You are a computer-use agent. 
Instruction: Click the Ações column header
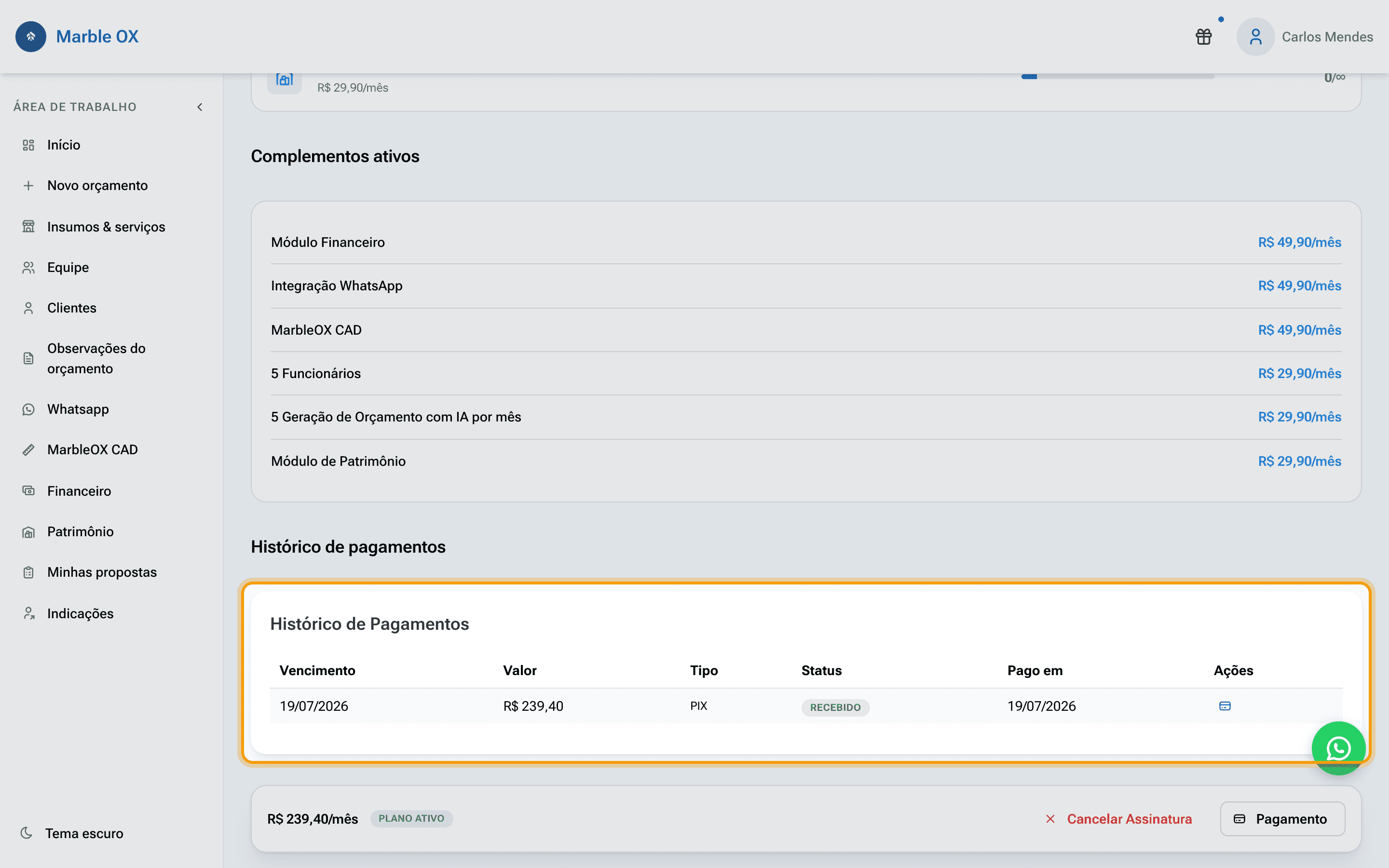click(x=1233, y=670)
